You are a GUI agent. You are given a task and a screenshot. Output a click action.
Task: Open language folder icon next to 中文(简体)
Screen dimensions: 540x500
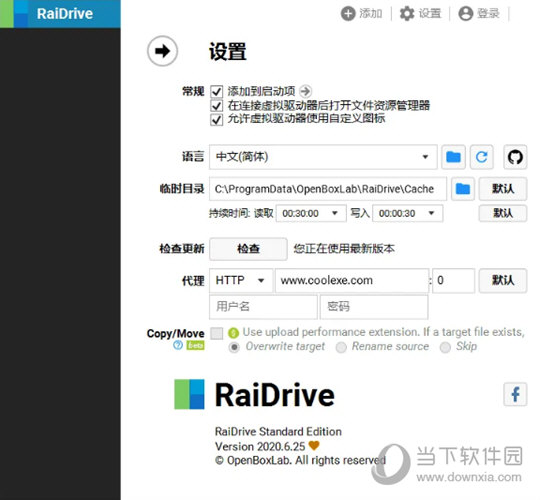tap(453, 157)
